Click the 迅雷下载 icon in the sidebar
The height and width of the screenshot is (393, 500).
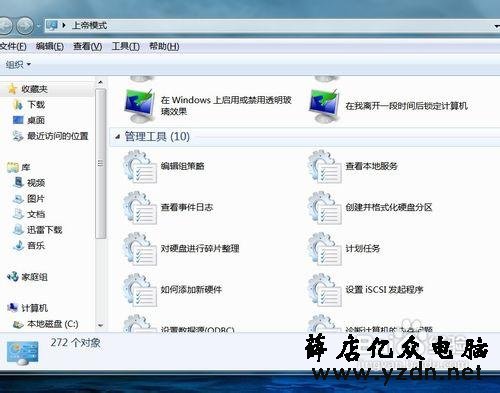pos(18,230)
